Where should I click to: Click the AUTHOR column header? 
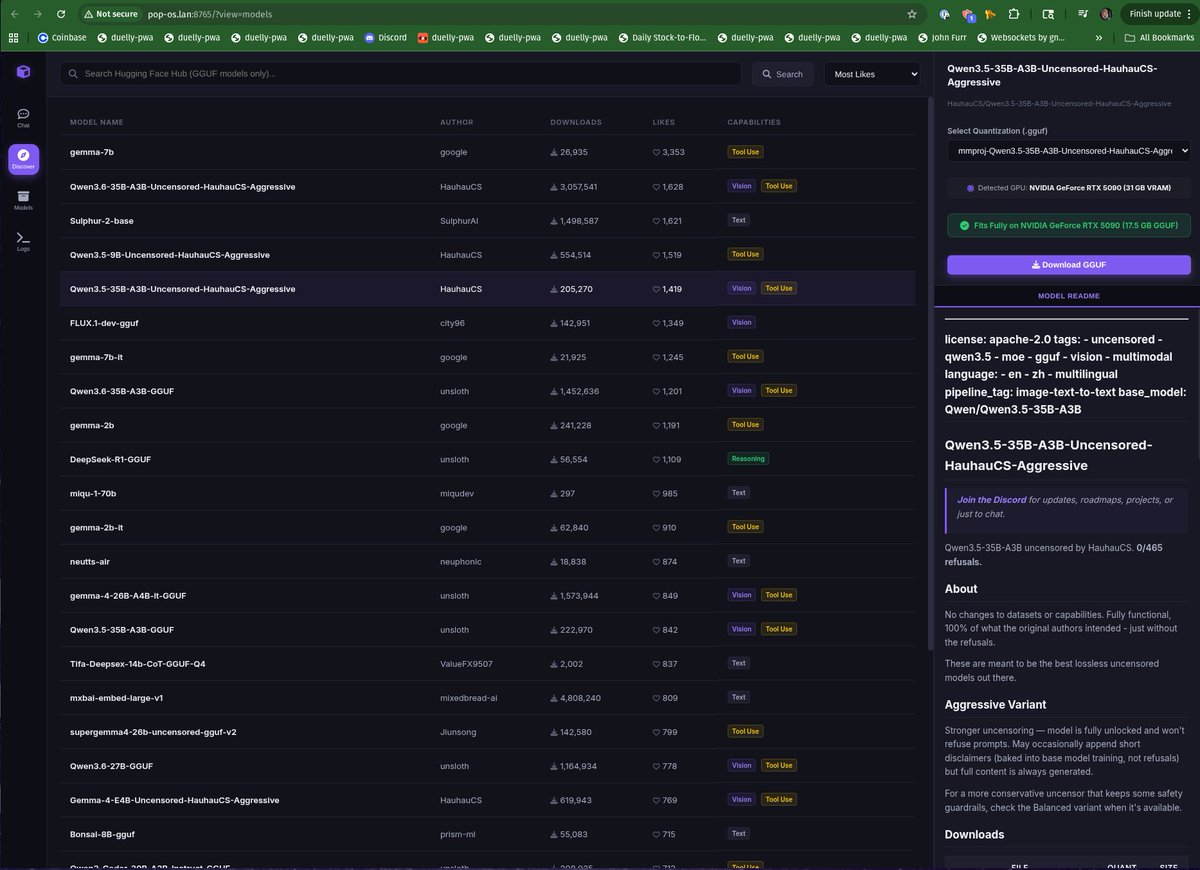coord(457,122)
